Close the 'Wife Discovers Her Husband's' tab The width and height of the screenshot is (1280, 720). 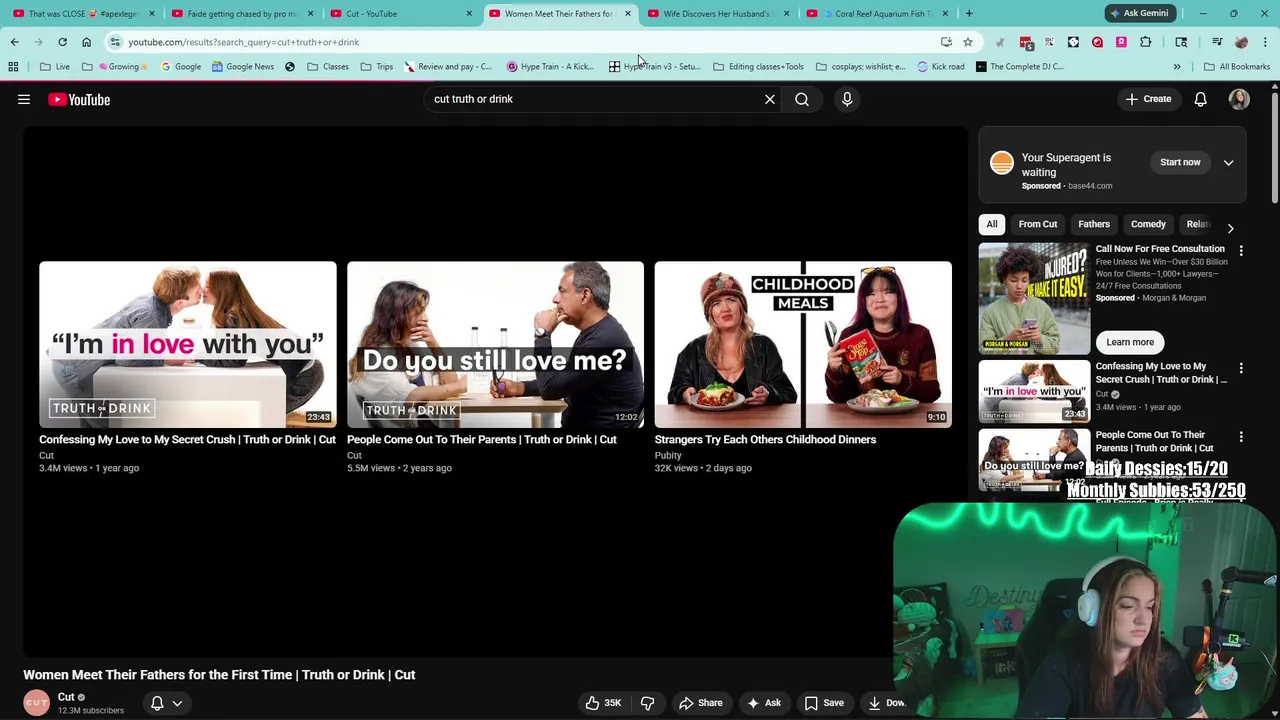pos(786,13)
